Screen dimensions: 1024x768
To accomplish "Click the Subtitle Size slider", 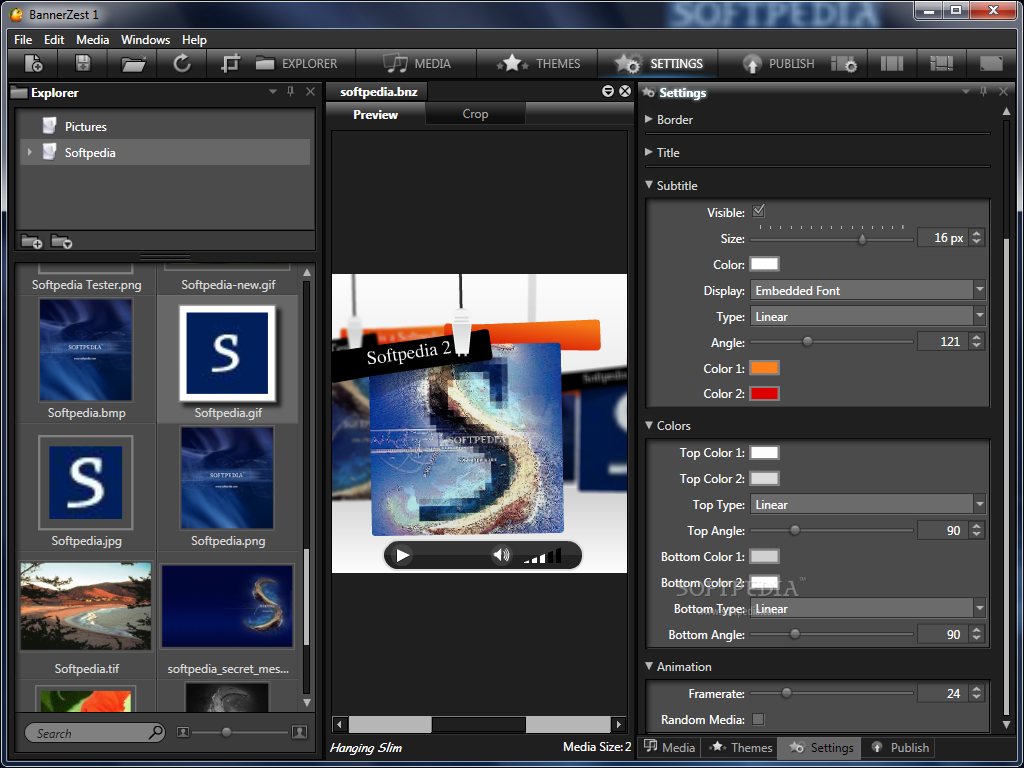I will pyautogui.click(x=831, y=239).
